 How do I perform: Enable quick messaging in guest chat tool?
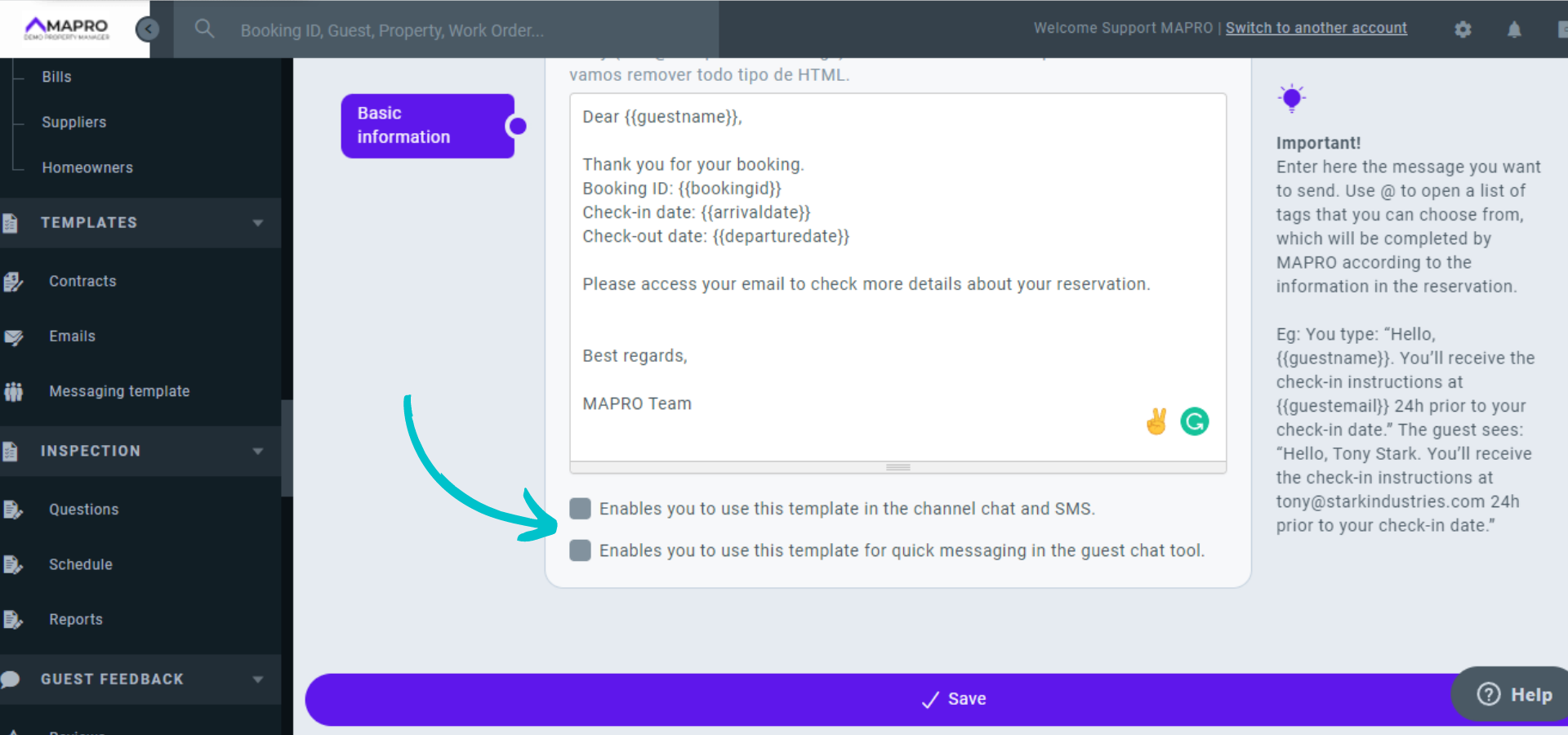580,550
